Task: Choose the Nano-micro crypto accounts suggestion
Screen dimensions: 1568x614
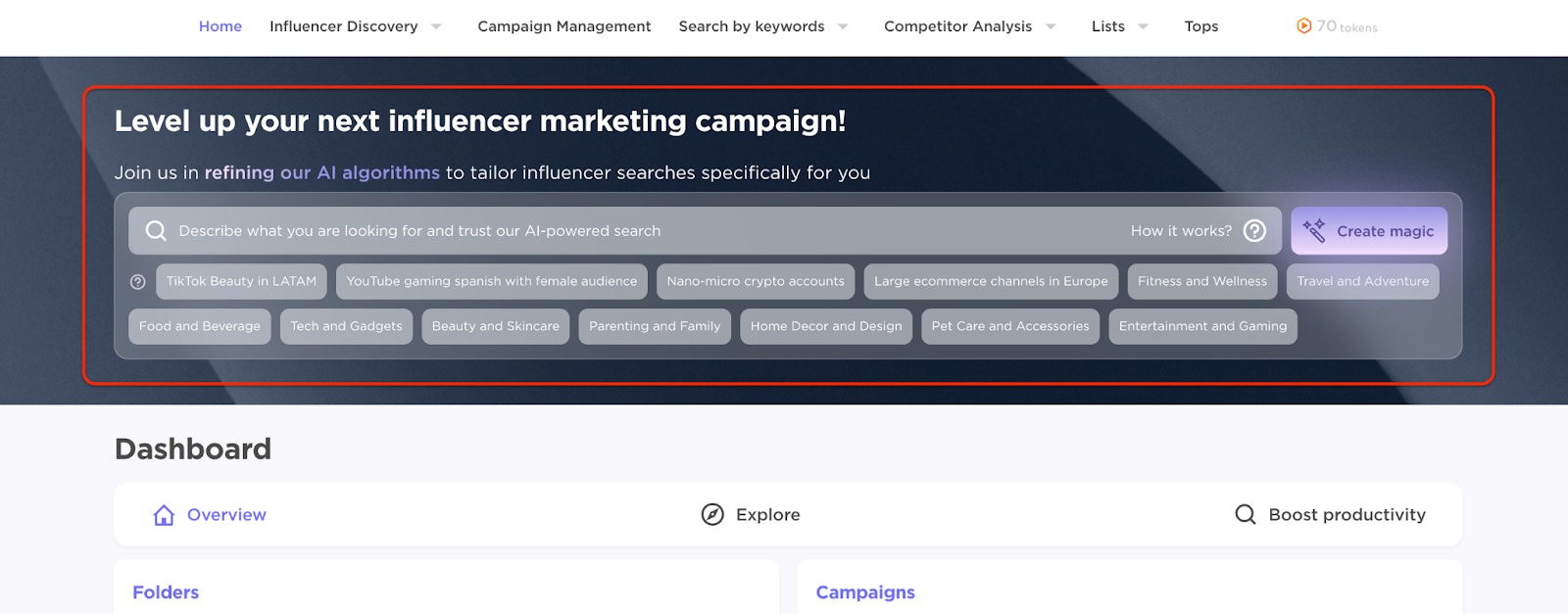Action: coord(755,282)
